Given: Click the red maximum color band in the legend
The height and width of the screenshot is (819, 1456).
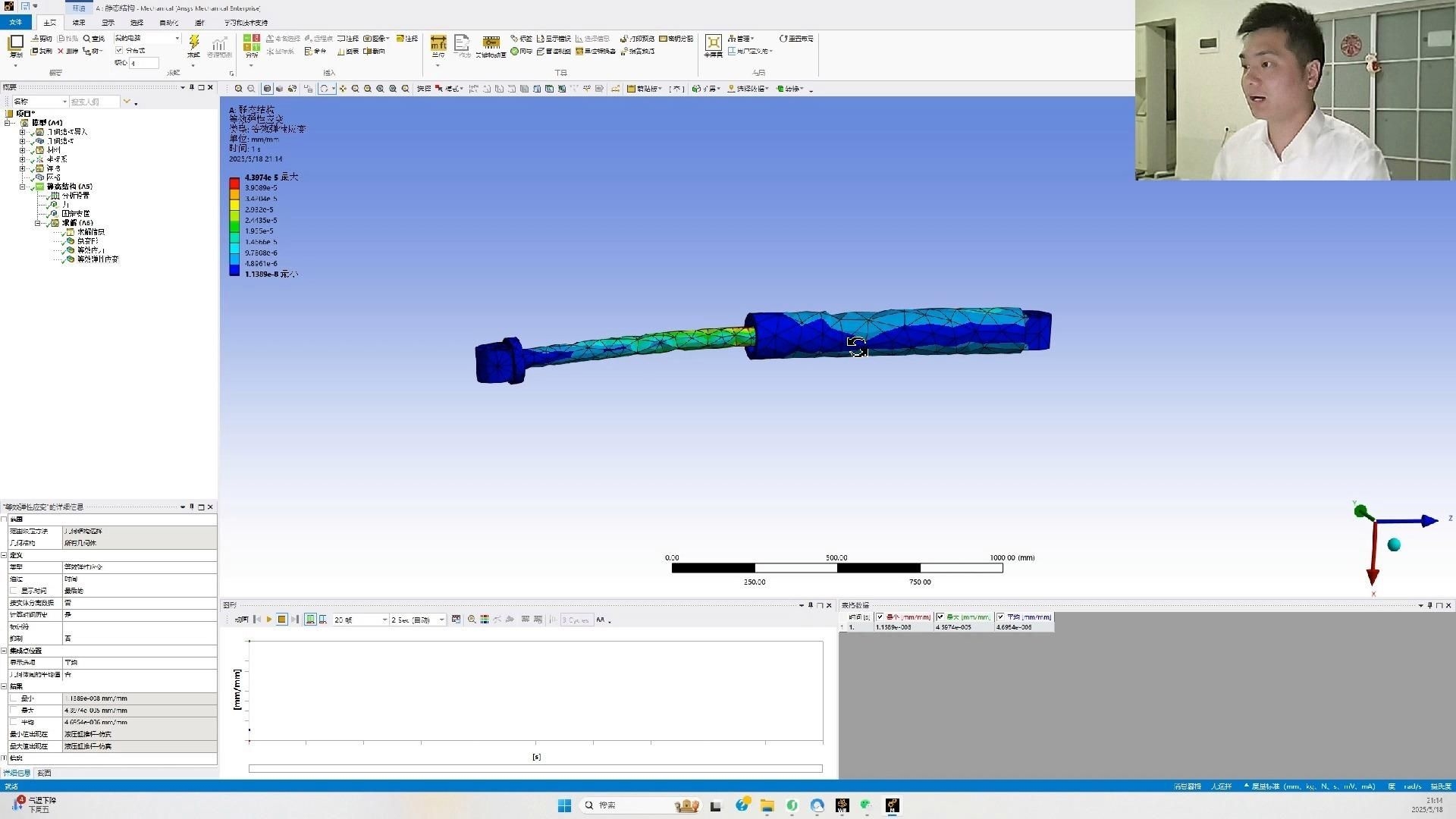Looking at the screenshot, I should (x=234, y=183).
